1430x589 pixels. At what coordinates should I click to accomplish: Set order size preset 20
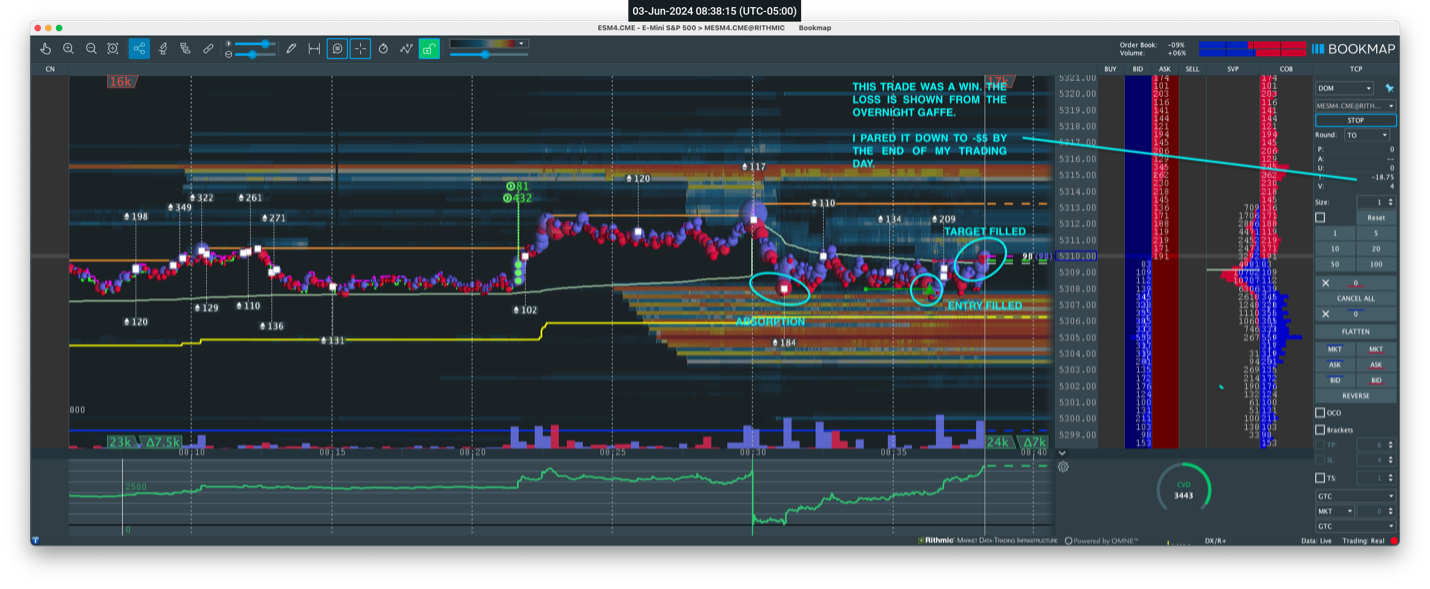1376,248
